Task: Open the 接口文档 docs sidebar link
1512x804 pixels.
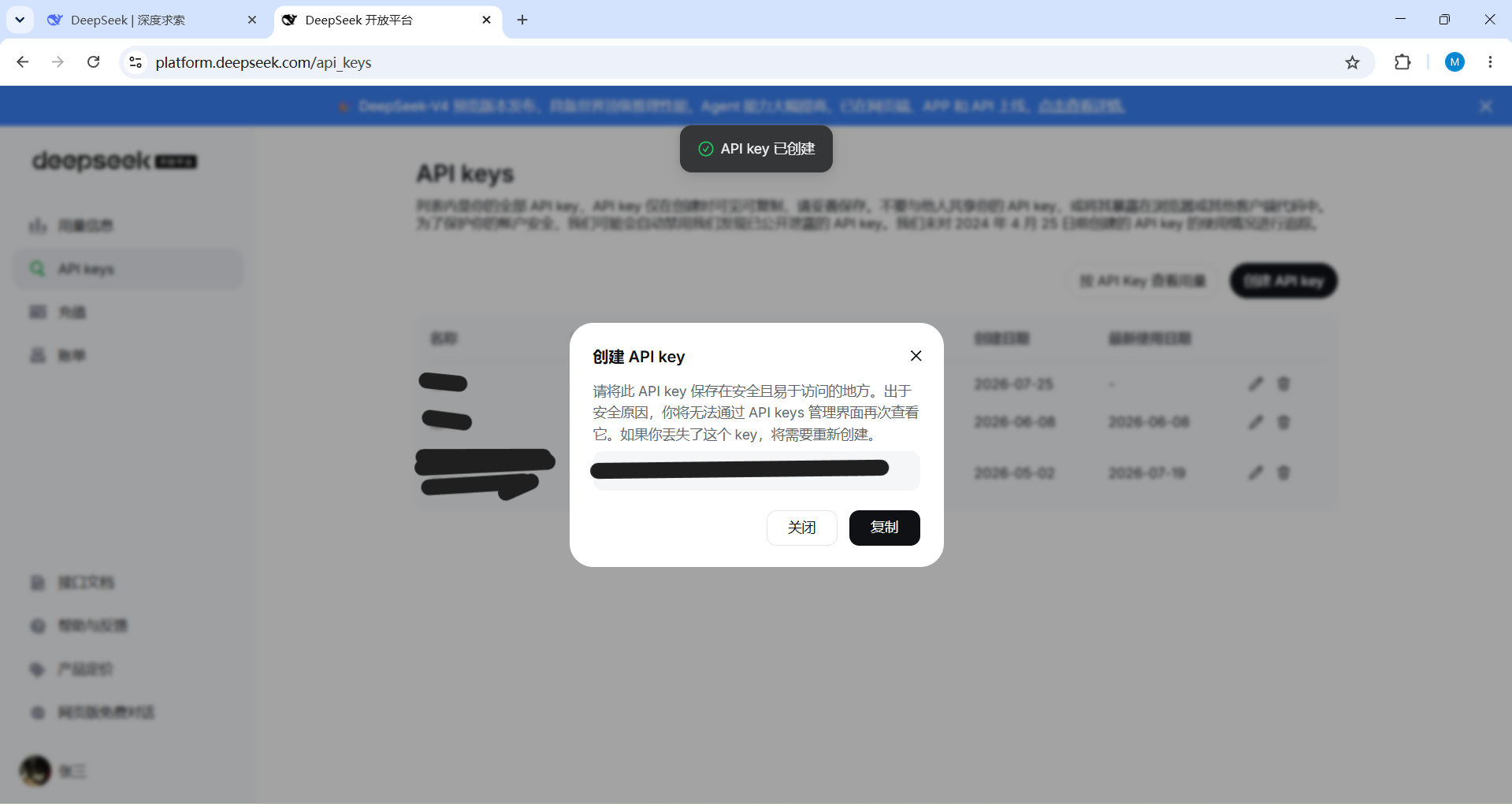Action: (x=128, y=583)
